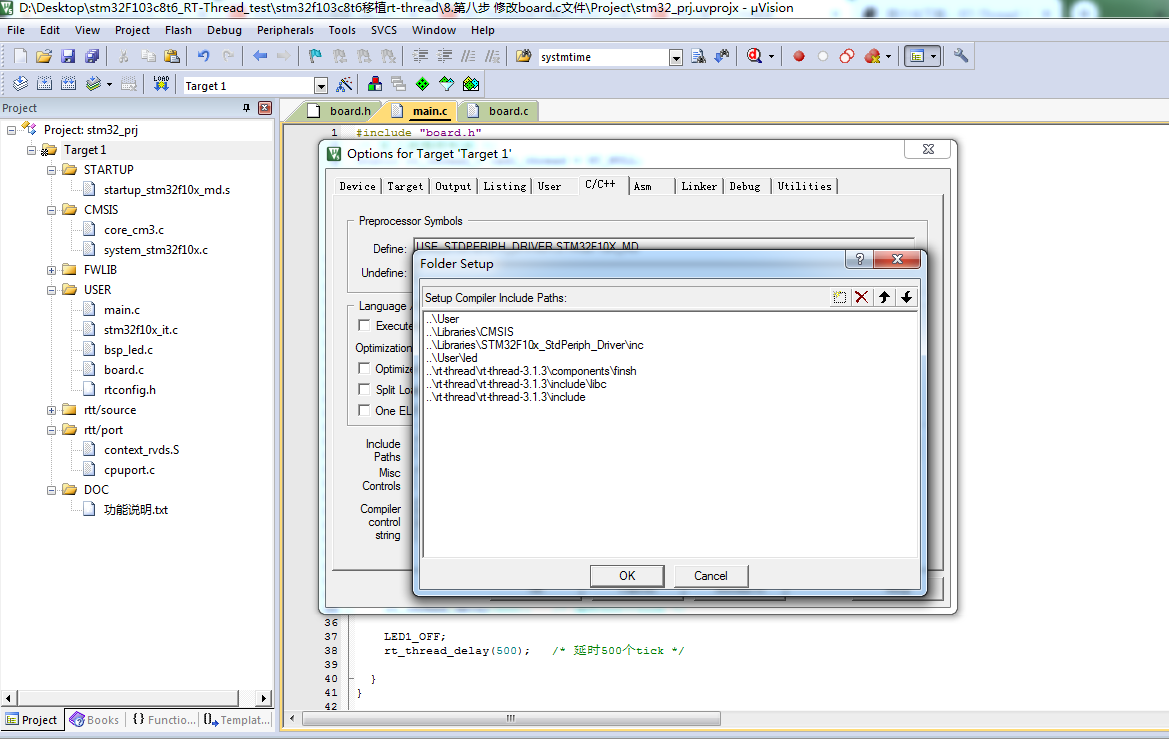This screenshot has width=1169, height=739.
Task: Select context_rvds.S in the project tree
Action: (x=141, y=450)
